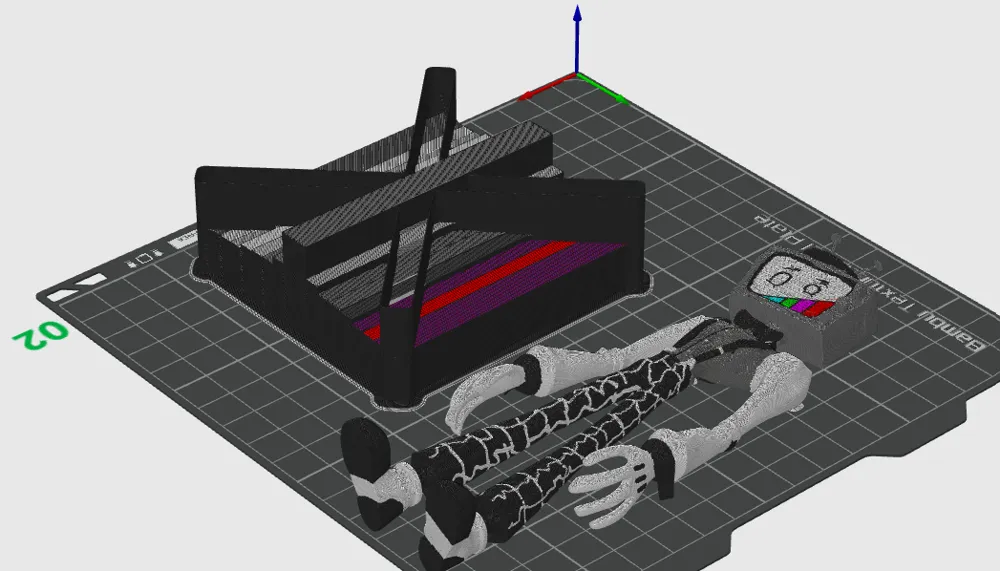The width and height of the screenshot is (1000, 571).
Task: Click icon left of the square plate icon
Action: (x=132, y=263)
